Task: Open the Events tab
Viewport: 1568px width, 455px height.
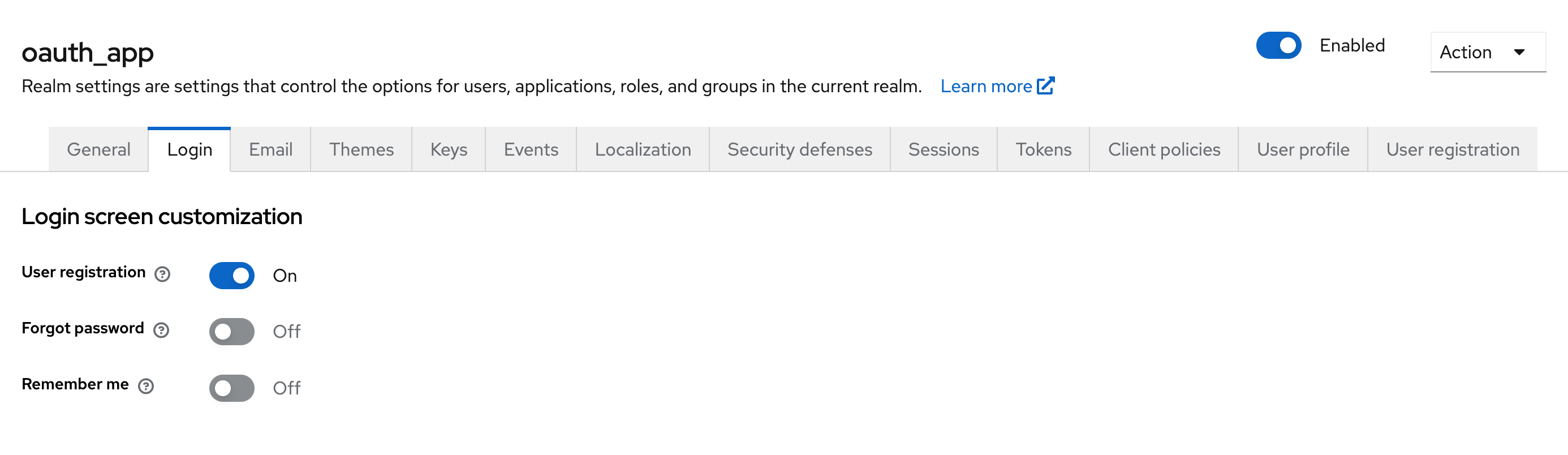Action: [531, 149]
